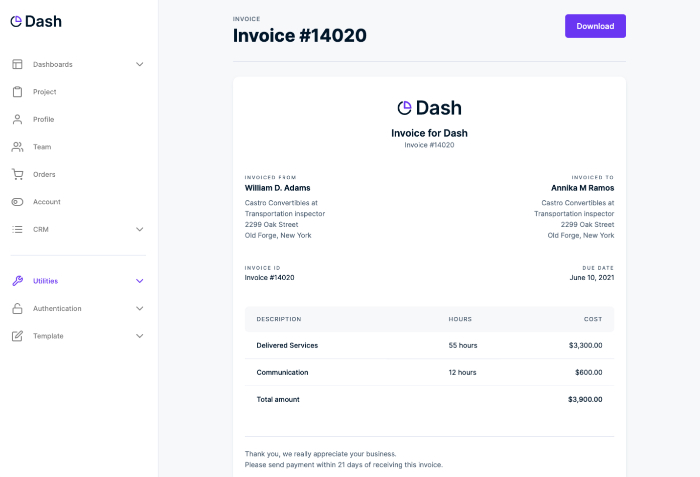Image resolution: width=700 pixels, height=477 pixels.
Task: Expand the Dashboards chevron
Action: pos(140,64)
